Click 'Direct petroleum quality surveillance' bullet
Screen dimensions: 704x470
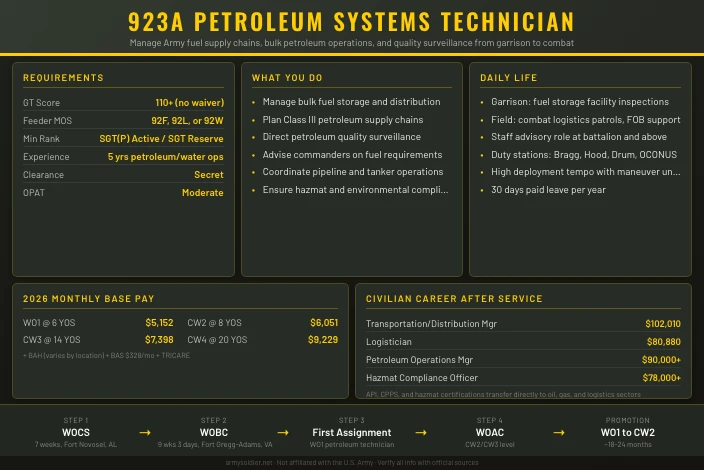click(342, 136)
